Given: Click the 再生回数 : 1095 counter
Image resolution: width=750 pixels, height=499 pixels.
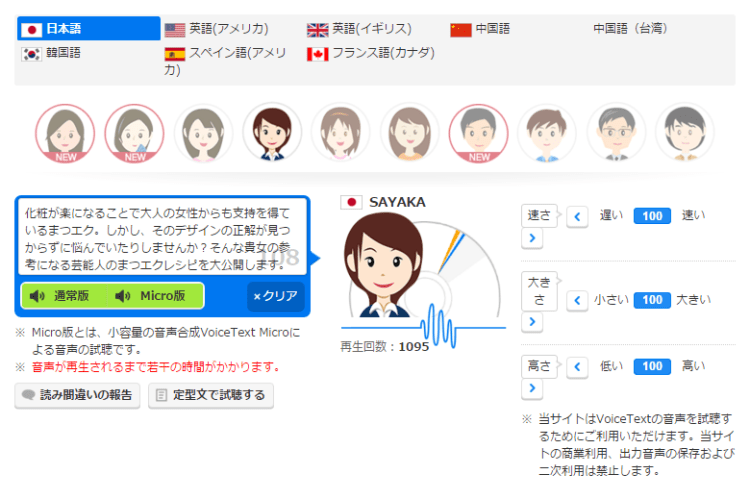Looking at the screenshot, I should (x=384, y=346).
